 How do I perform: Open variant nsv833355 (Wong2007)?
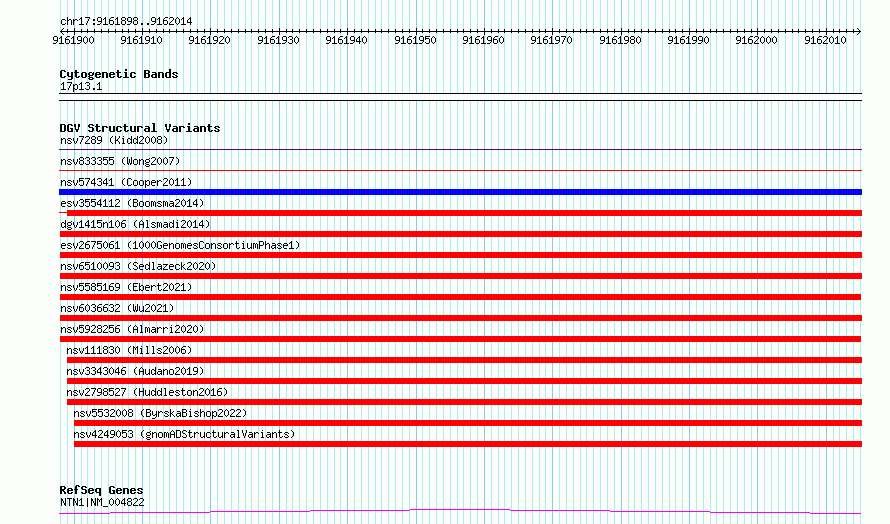pyautogui.click(x=120, y=161)
